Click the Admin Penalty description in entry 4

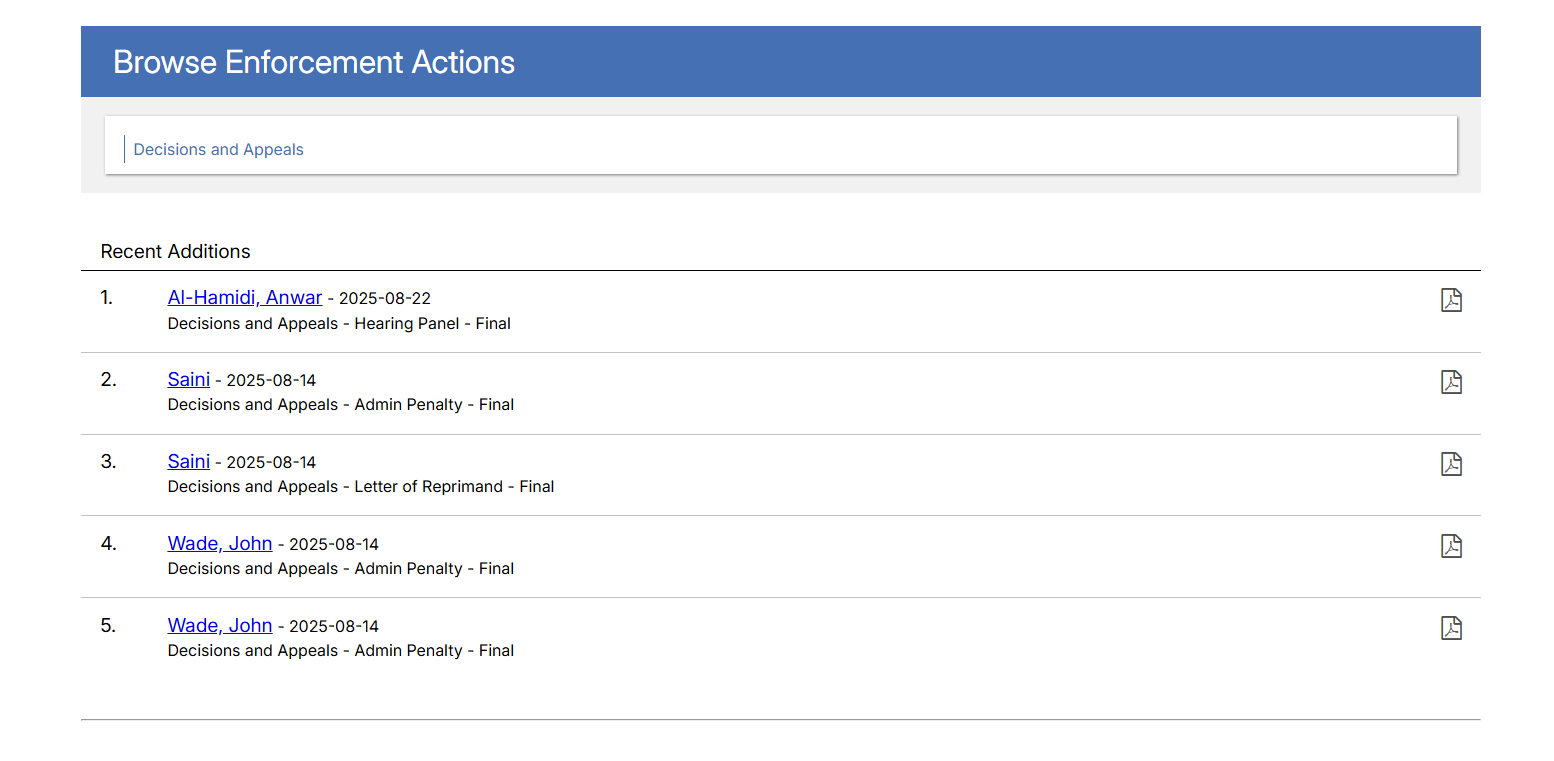click(x=434, y=569)
